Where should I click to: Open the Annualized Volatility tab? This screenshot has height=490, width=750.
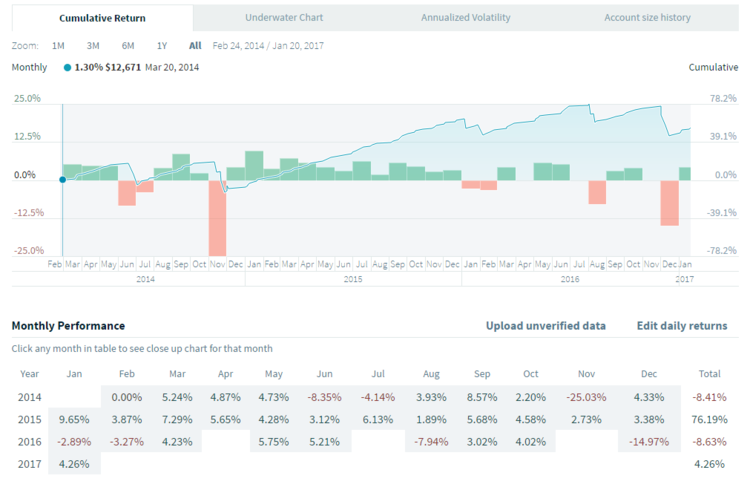click(x=466, y=18)
